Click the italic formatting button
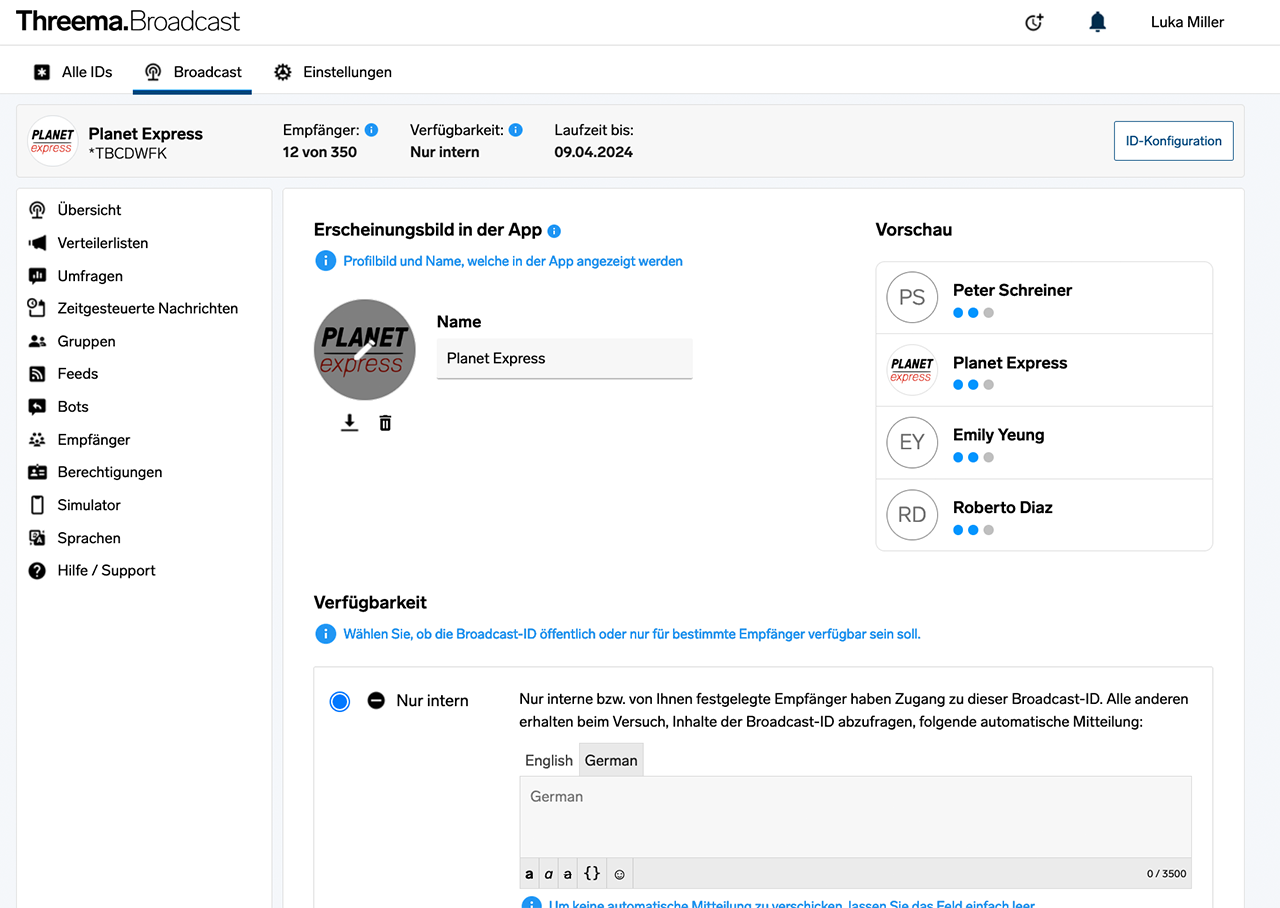Image resolution: width=1280 pixels, height=908 pixels. pyautogui.click(x=548, y=873)
